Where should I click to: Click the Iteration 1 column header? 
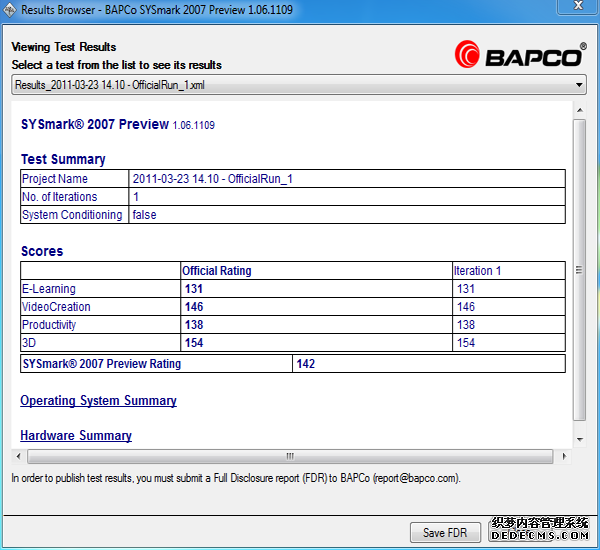(x=477, y=271)
